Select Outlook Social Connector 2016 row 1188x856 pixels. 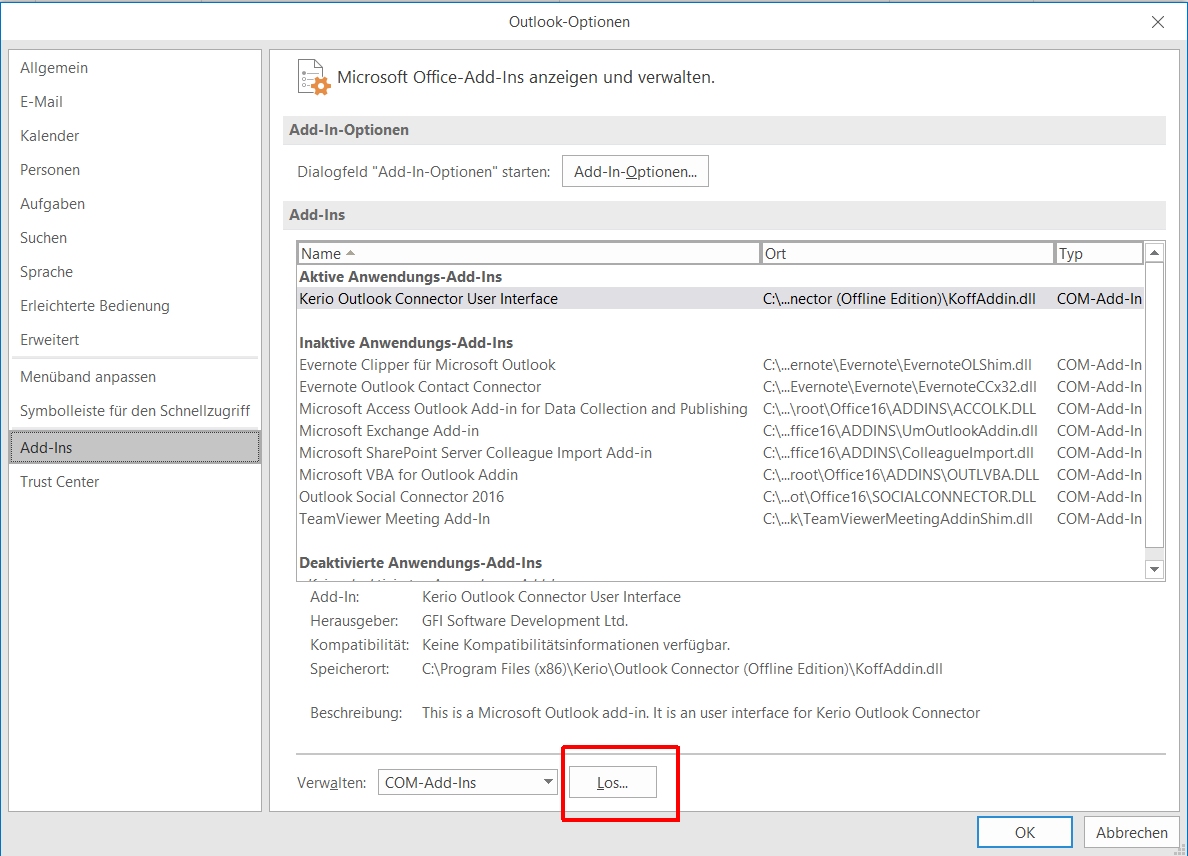(x=721, y=497)
